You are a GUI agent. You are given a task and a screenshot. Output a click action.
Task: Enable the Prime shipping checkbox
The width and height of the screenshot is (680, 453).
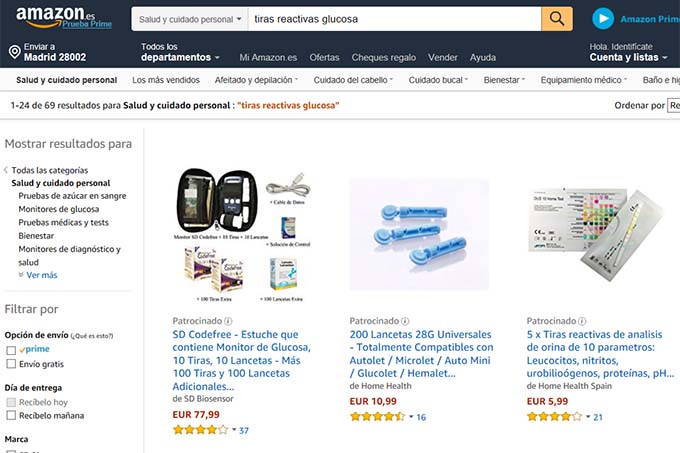click(11, 350)
